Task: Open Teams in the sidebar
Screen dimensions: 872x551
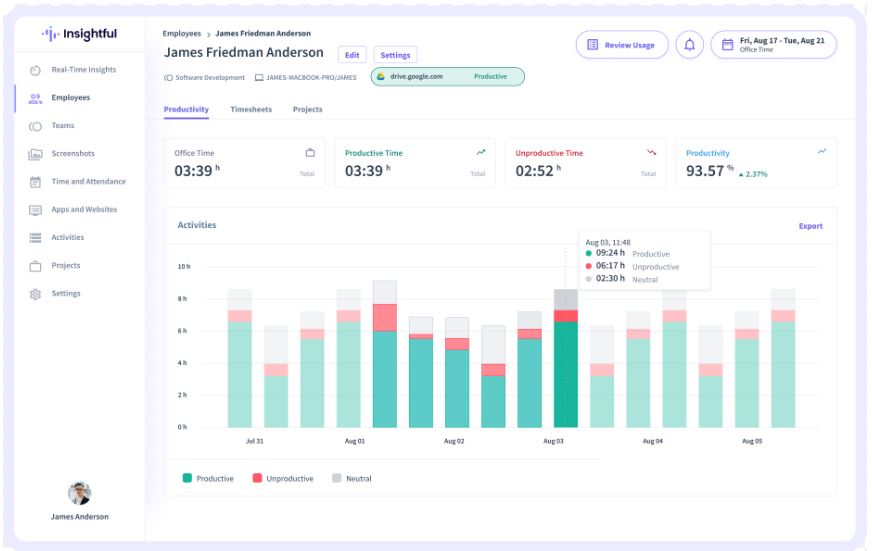Action: coord(63,125)
